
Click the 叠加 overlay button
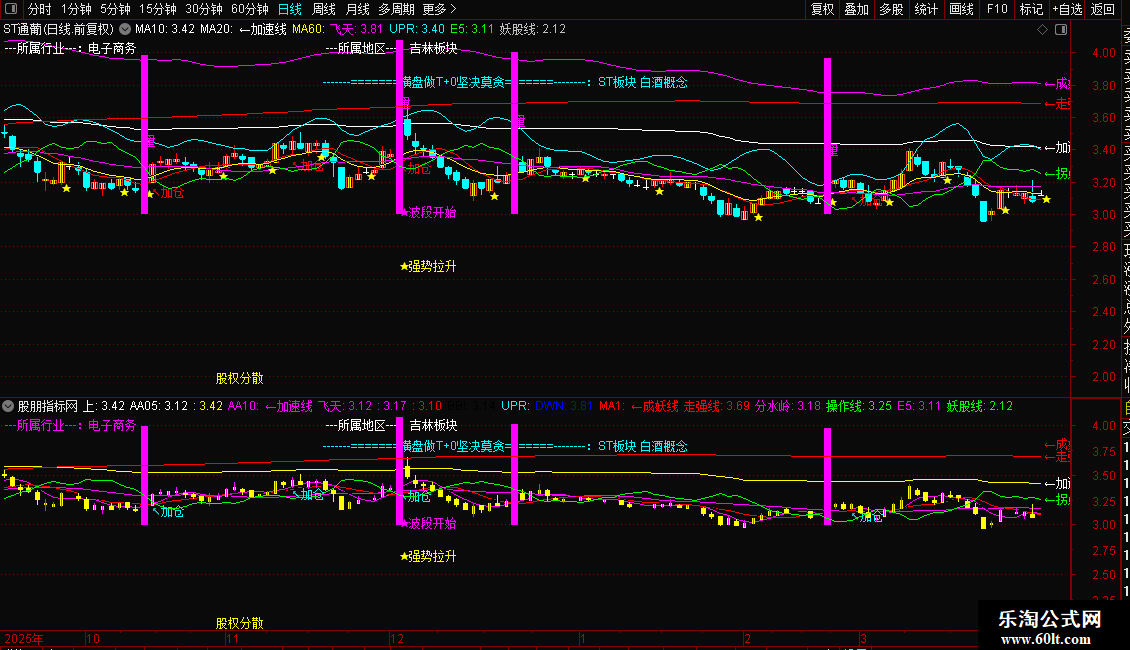pos(857,9)
